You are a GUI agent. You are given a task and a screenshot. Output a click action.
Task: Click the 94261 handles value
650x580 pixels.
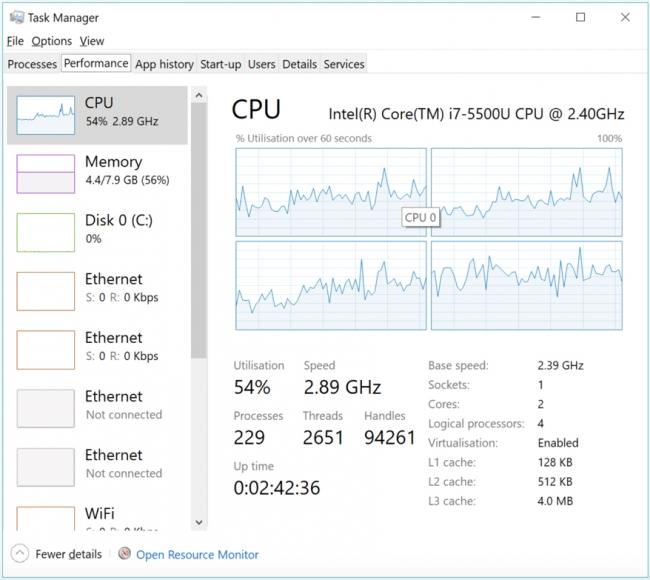390,437
